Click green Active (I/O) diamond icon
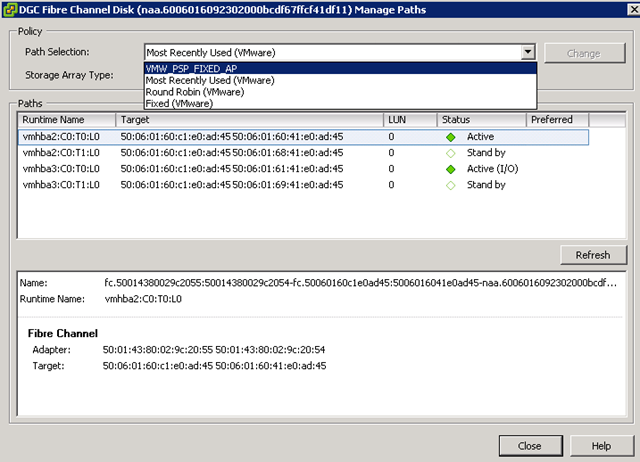The height and width of the screenshot is (462, 640). pyautogui.click(x=451, y=169)
